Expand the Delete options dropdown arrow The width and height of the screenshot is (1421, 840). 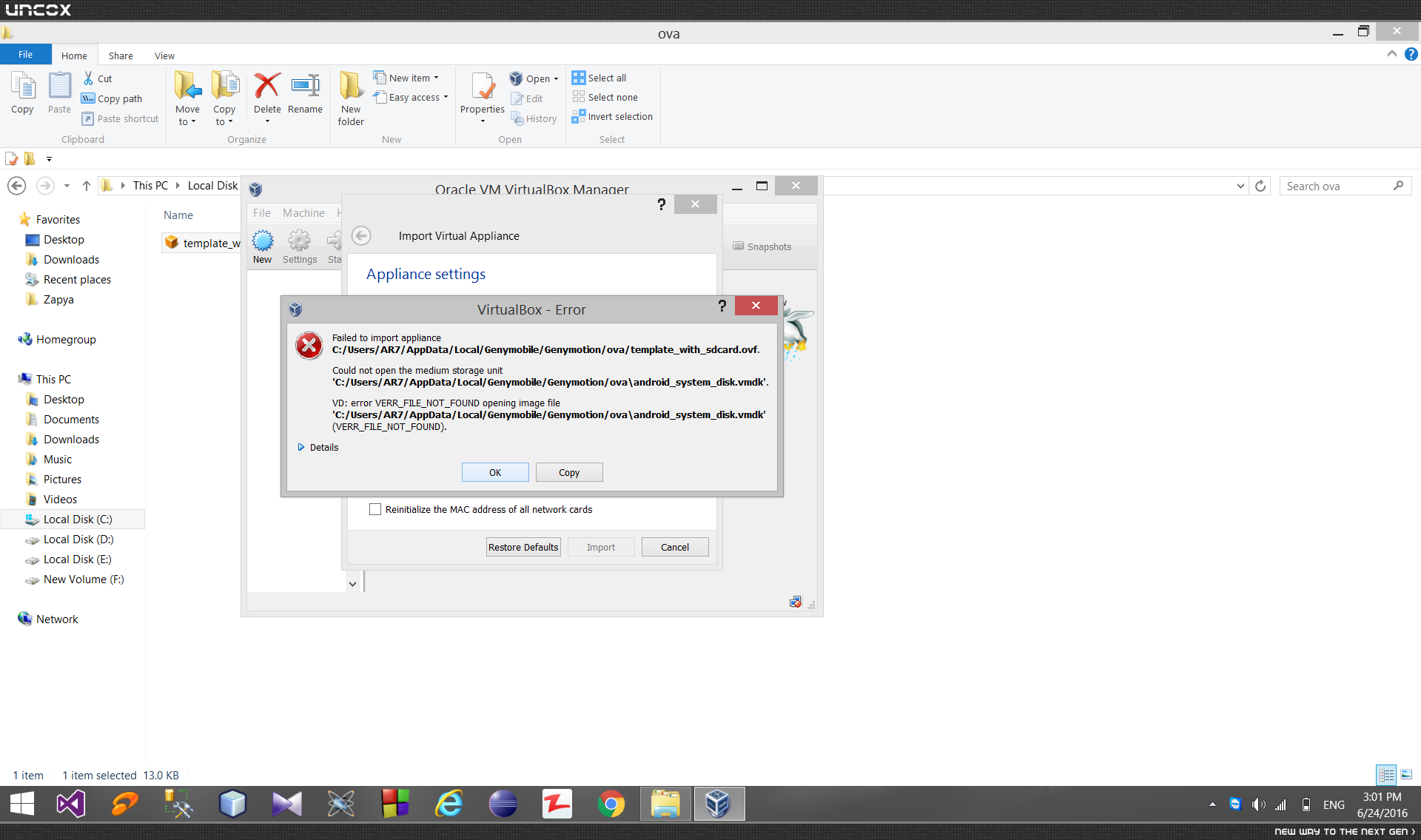pyautogui.click(x=267, y=121)
